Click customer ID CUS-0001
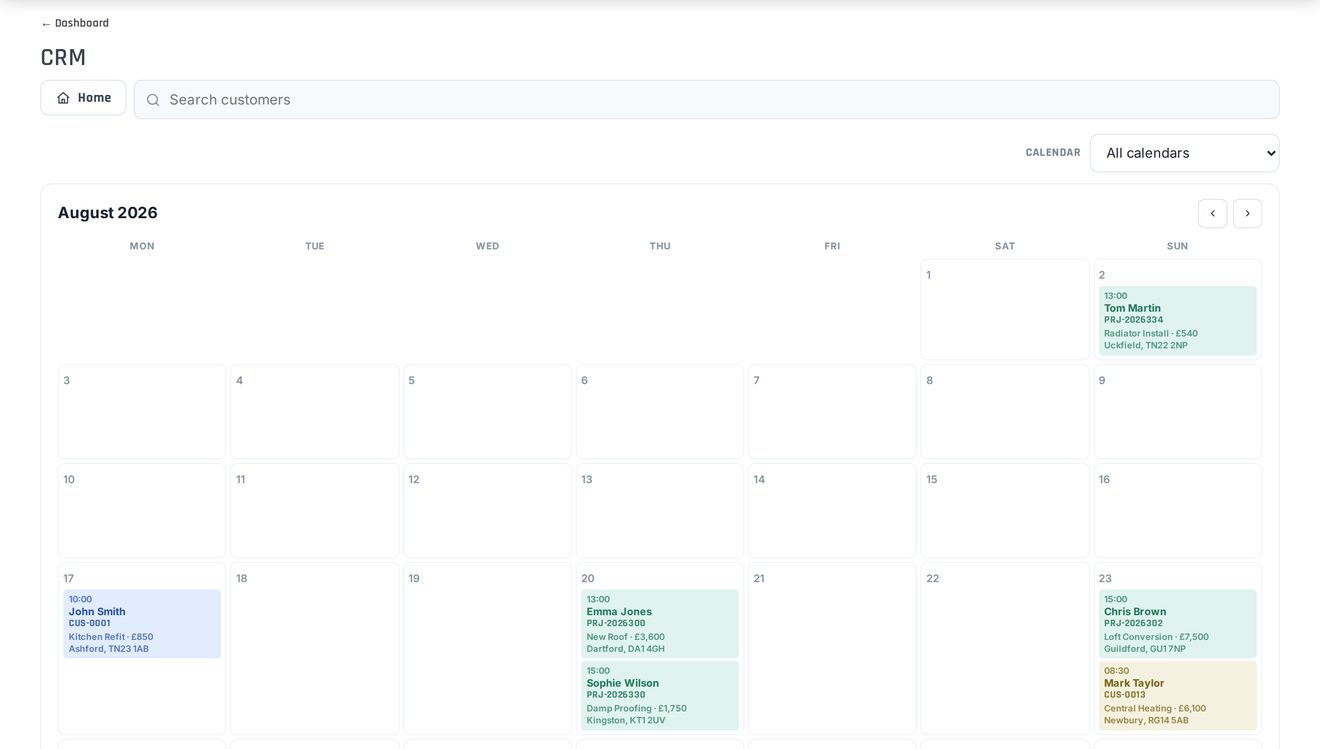Screen dimensions: 1320x749 point(90,623)
